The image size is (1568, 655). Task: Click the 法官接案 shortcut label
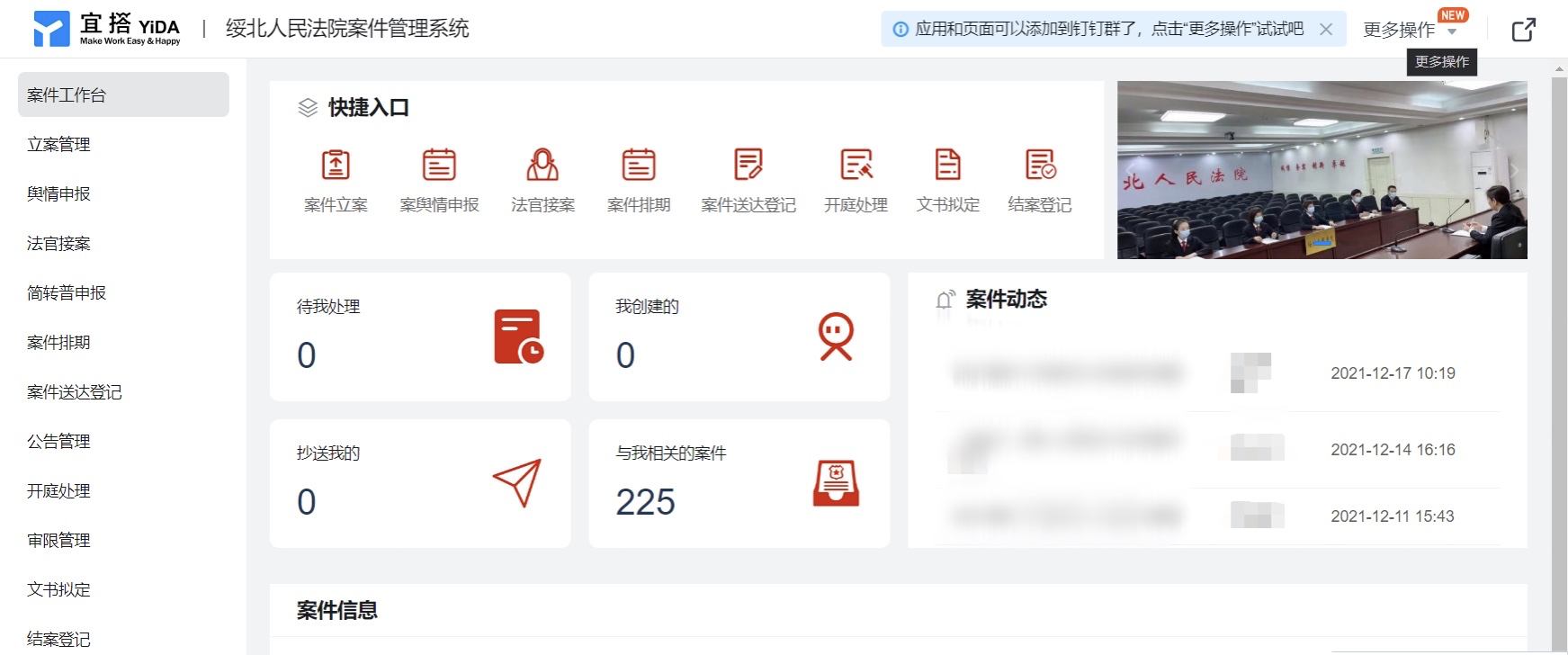542,205
